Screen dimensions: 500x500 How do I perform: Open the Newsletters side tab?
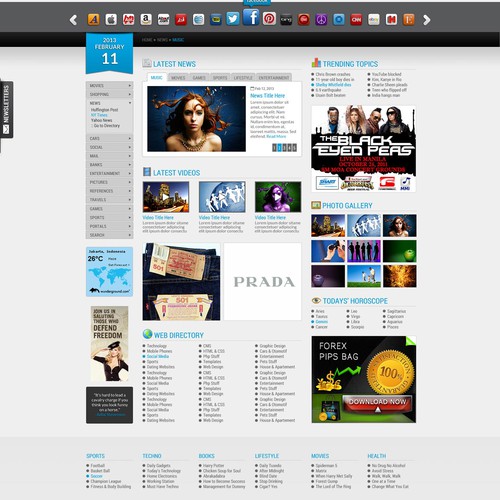7,110
